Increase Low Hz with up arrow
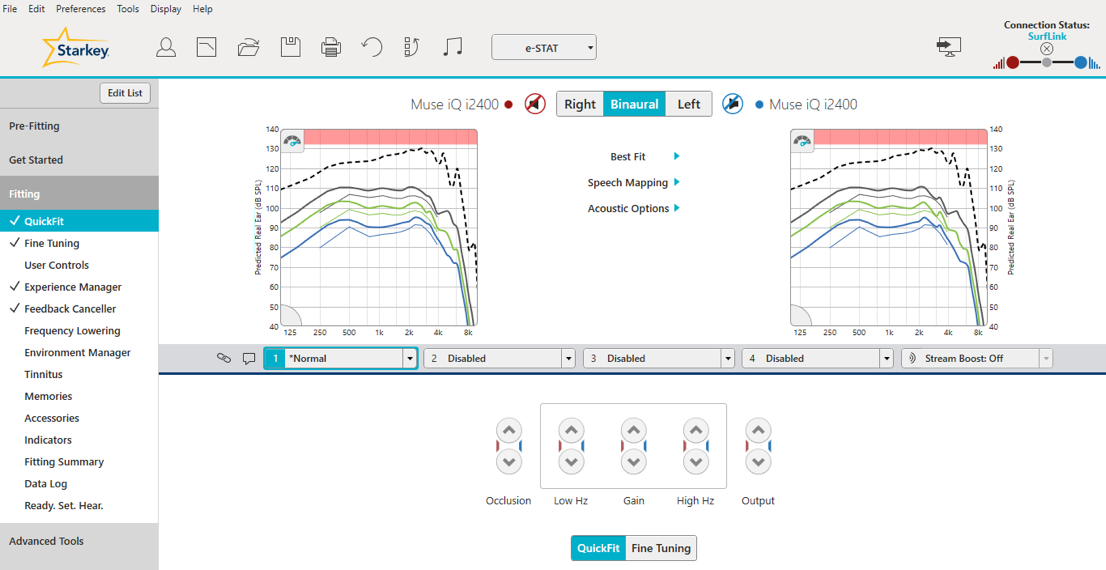1106x570 pixels. coord(571,430)
